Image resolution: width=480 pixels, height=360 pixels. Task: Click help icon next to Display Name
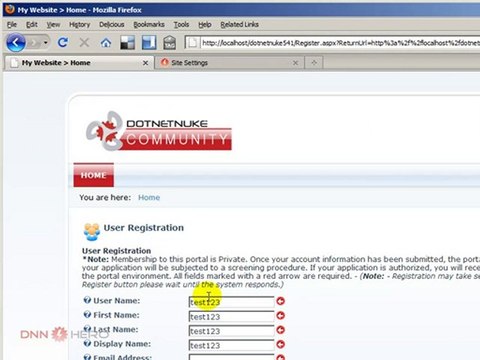(x=87, y=343)
